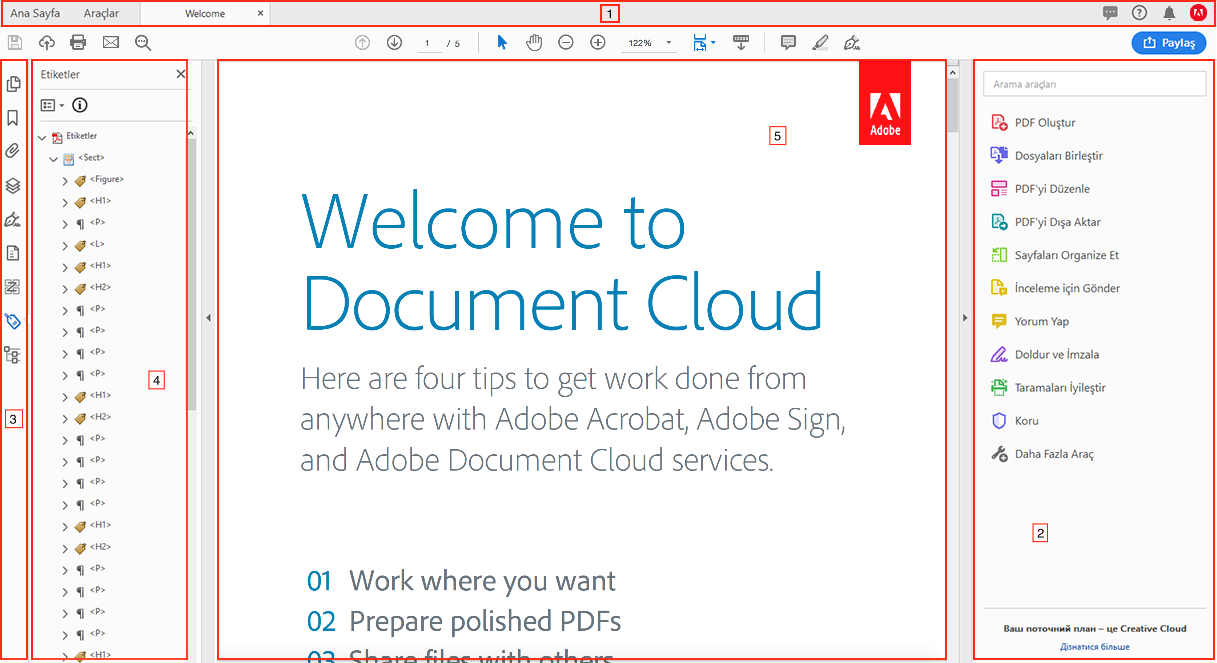This screenshot has width=1217, height=663.
Task: Open the tags panel options dropdown
Action: pyautogui.click(x=52, y=105)
